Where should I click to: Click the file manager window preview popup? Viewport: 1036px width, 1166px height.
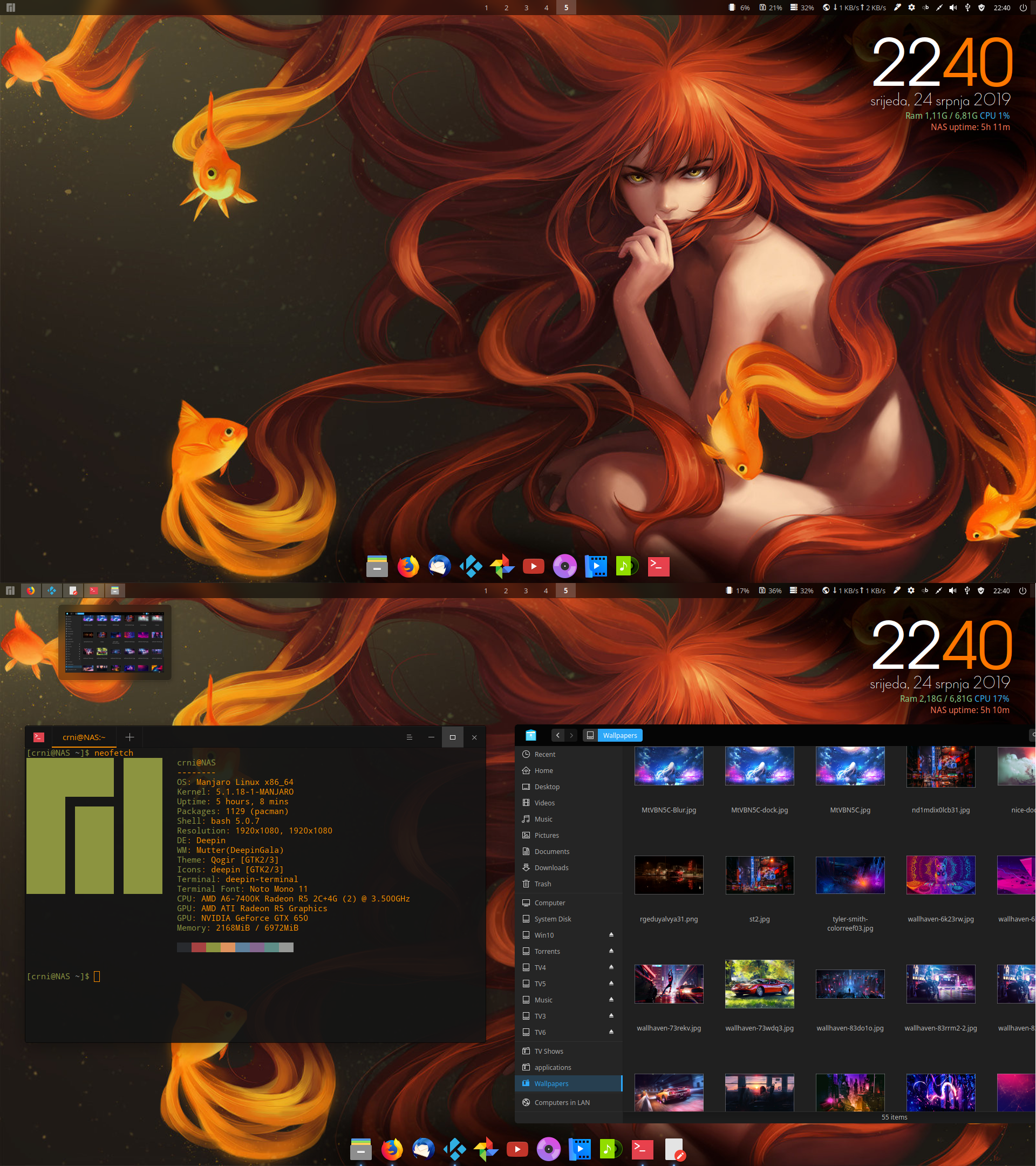coord(114,642)
